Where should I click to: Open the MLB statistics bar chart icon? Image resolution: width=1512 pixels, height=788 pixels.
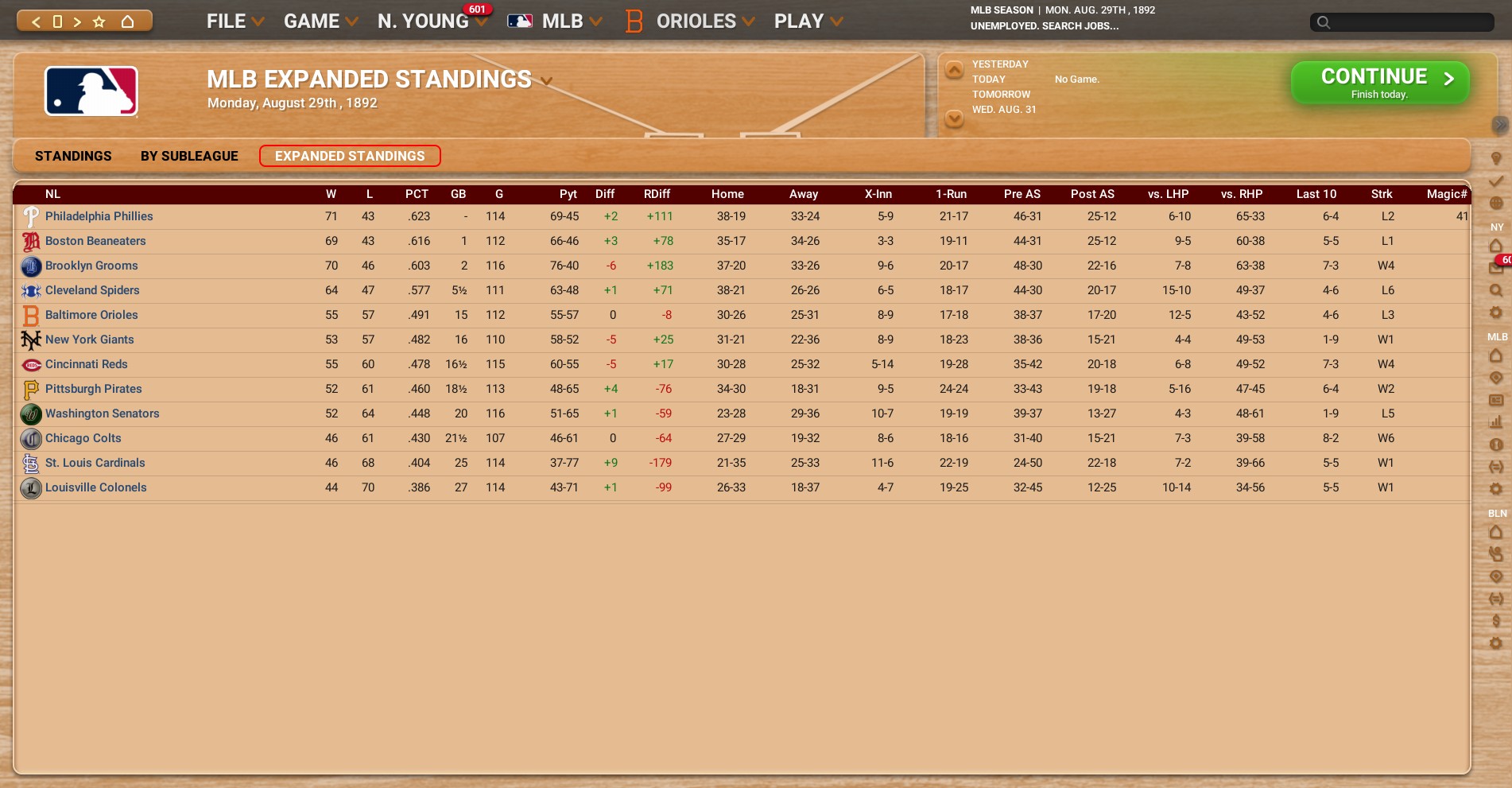[x=1495, y=422]
